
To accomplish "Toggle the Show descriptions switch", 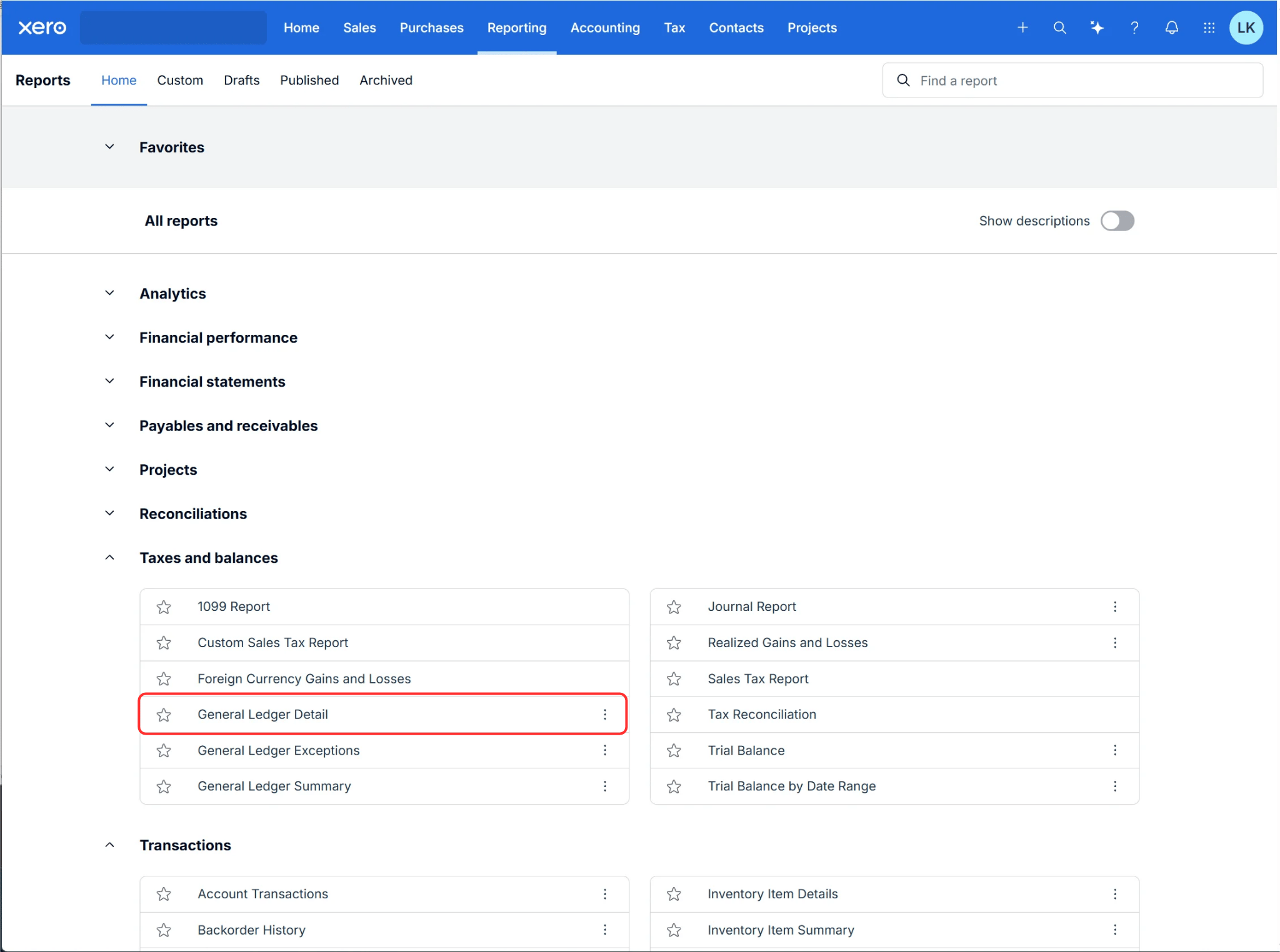I will click(x=1117, y=221).
